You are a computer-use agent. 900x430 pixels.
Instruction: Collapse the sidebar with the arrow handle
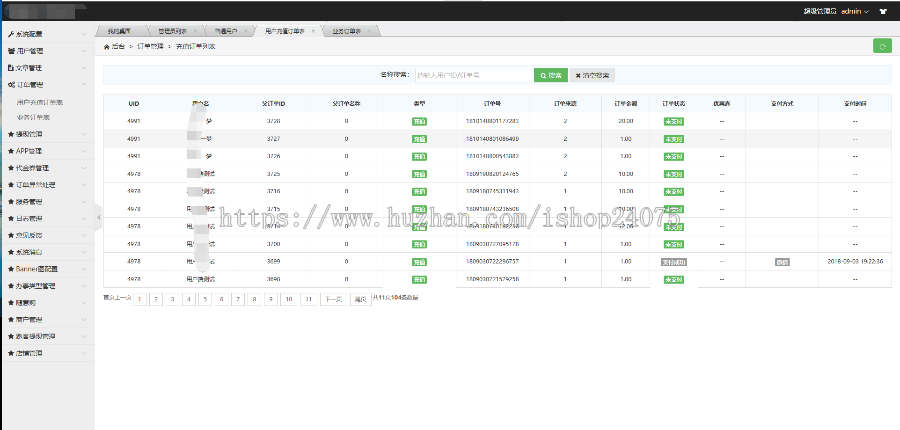click(98, 218)
